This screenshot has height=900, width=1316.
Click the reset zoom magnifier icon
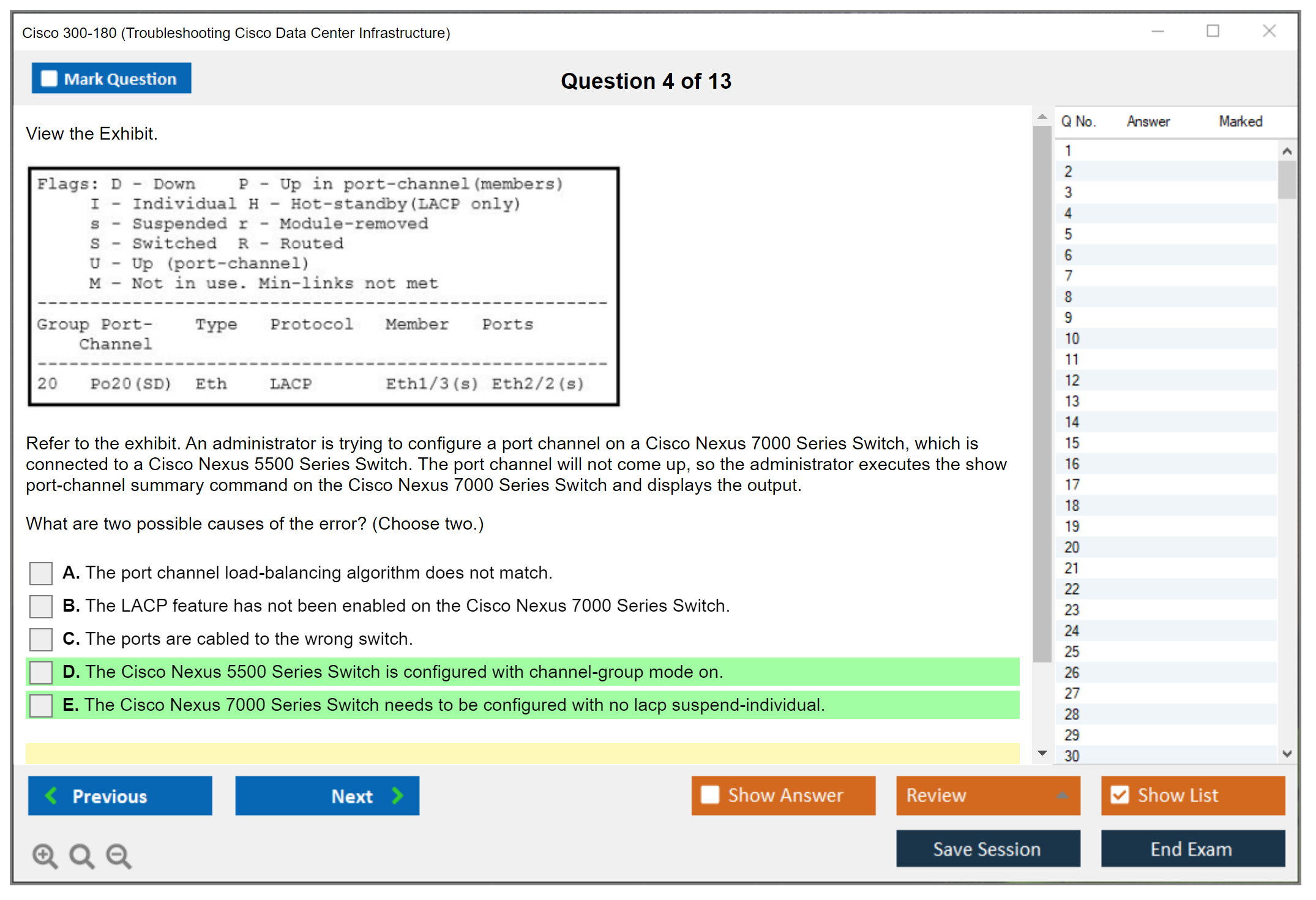pyautogui.click(x=81, y=855)
